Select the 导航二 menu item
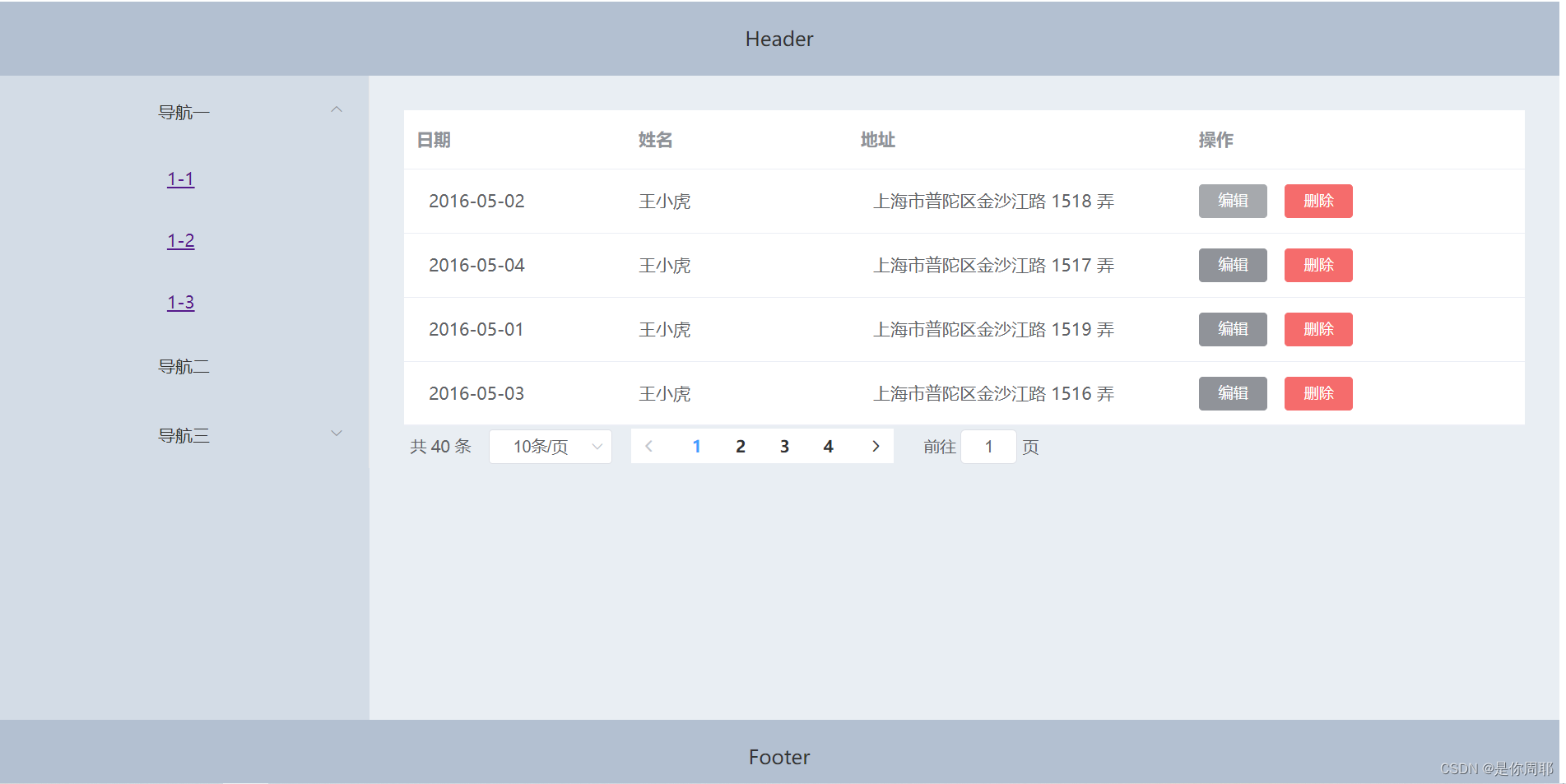 [183, 366]
